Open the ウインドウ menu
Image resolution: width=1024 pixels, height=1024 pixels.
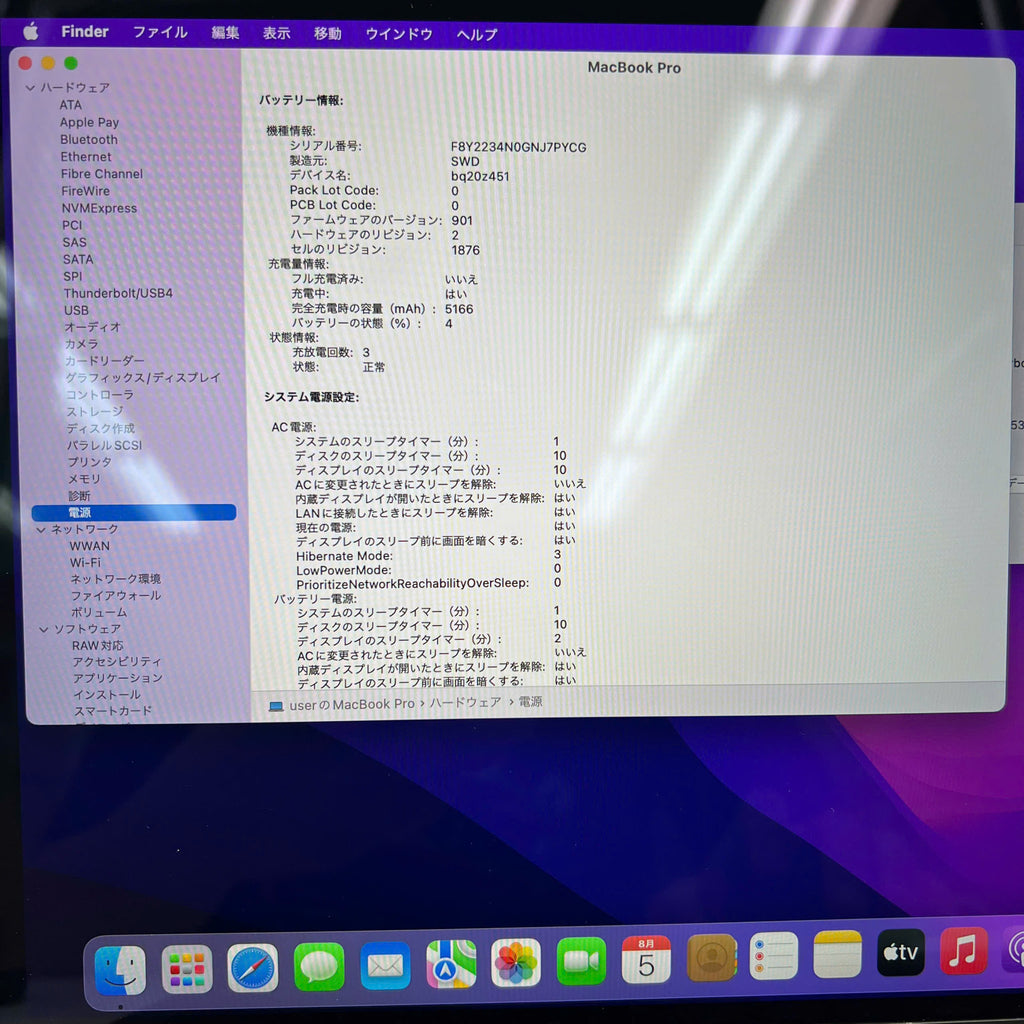pyautogui.click(x=399, y=34)
